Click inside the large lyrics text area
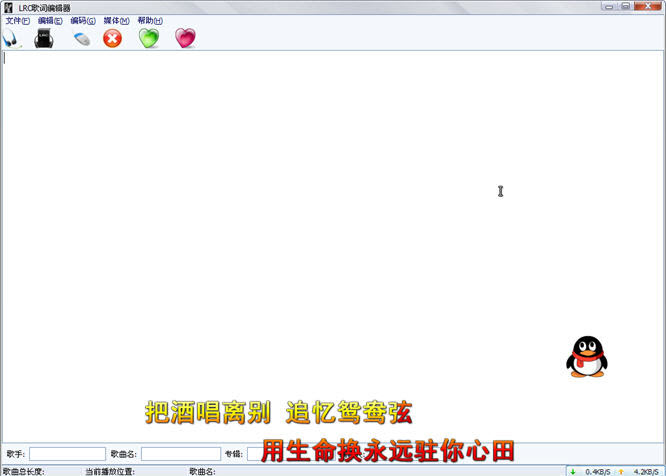666x476 pixels. point(331,246)
